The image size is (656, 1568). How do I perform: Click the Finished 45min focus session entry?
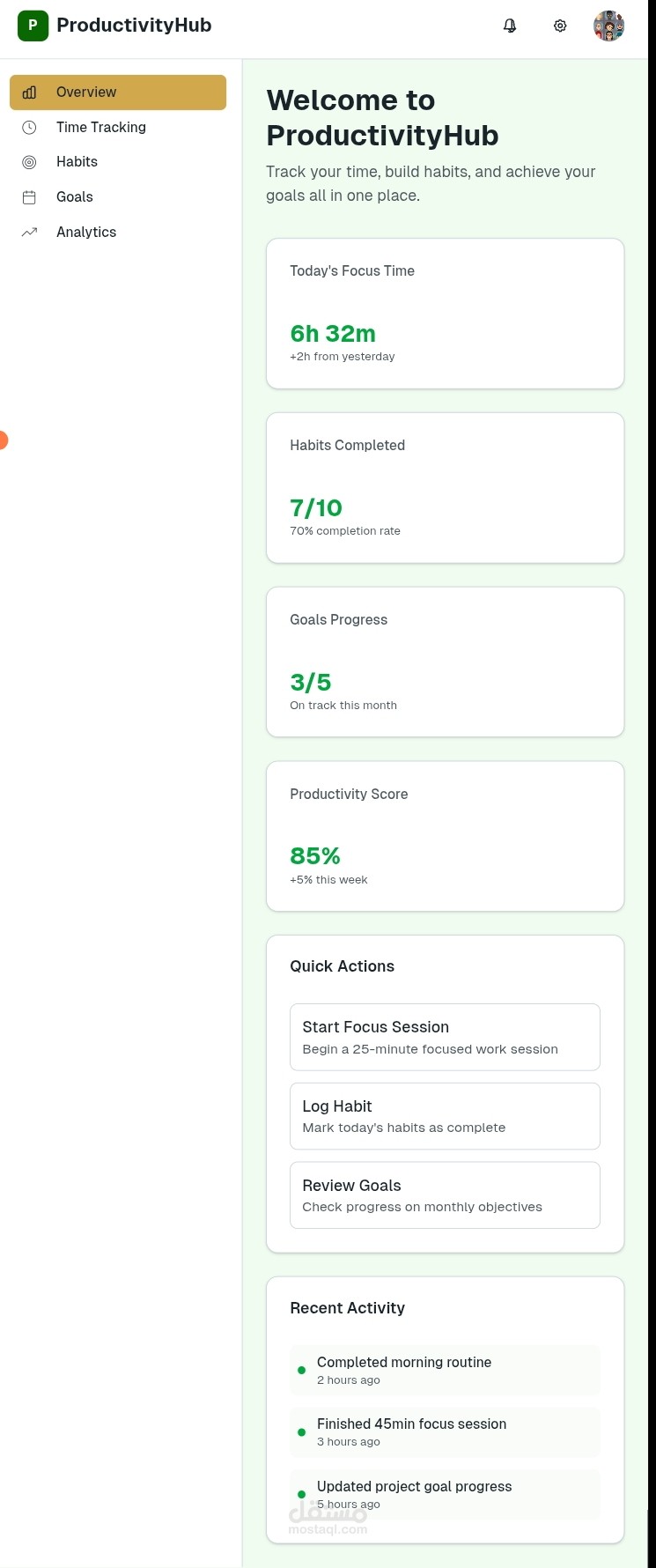445,1431
